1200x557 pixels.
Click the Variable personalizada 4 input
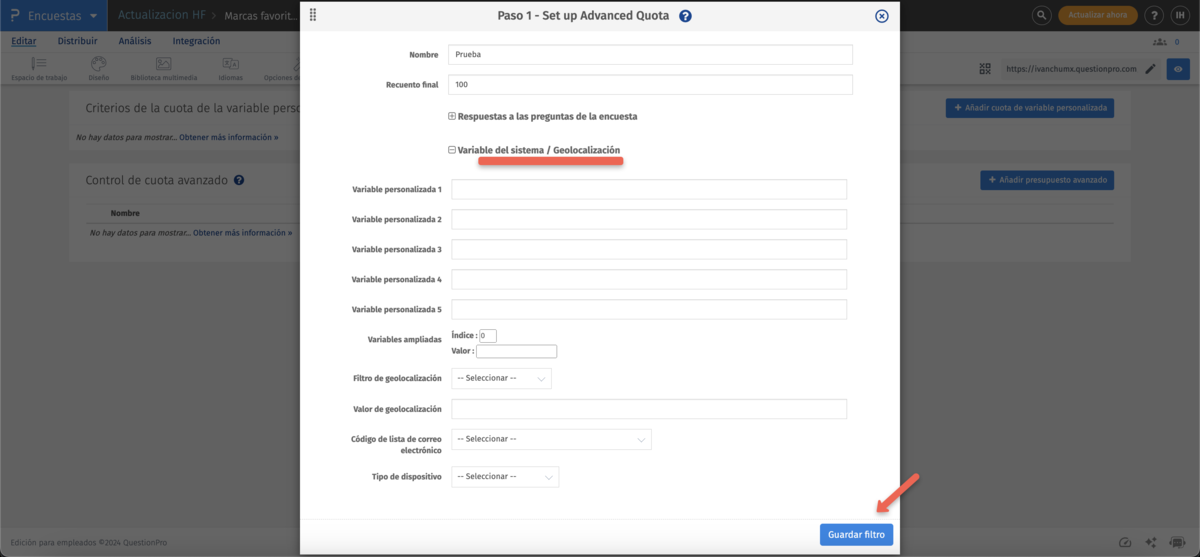click(x=649, y=279)
